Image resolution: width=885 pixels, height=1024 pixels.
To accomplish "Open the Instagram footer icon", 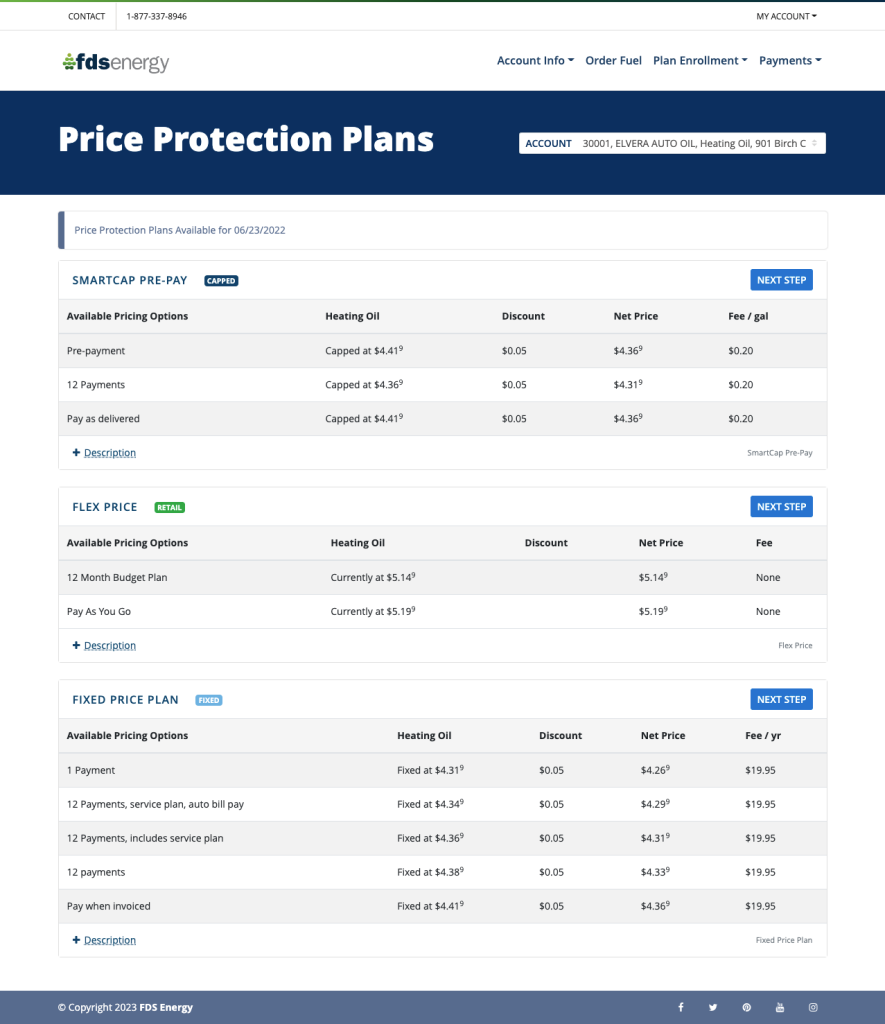I will (813, 1007).
